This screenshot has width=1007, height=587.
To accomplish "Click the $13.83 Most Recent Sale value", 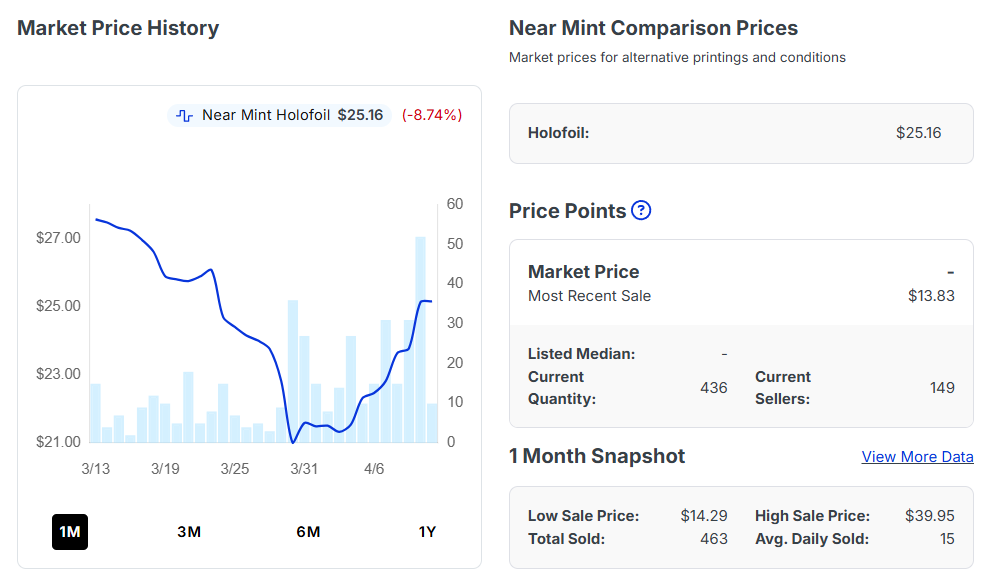I will pos(931,296).
